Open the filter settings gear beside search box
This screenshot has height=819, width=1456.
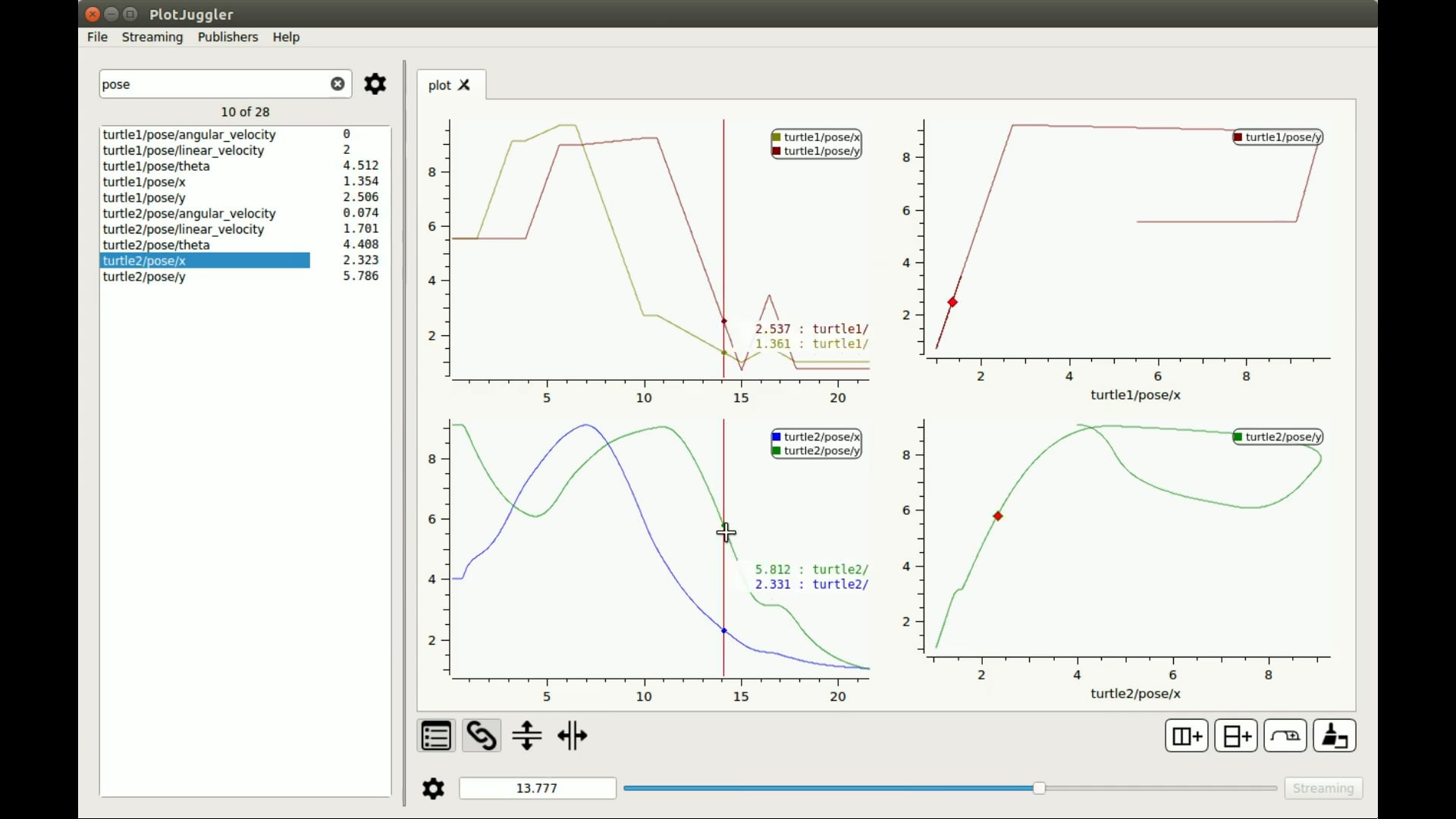375,83
